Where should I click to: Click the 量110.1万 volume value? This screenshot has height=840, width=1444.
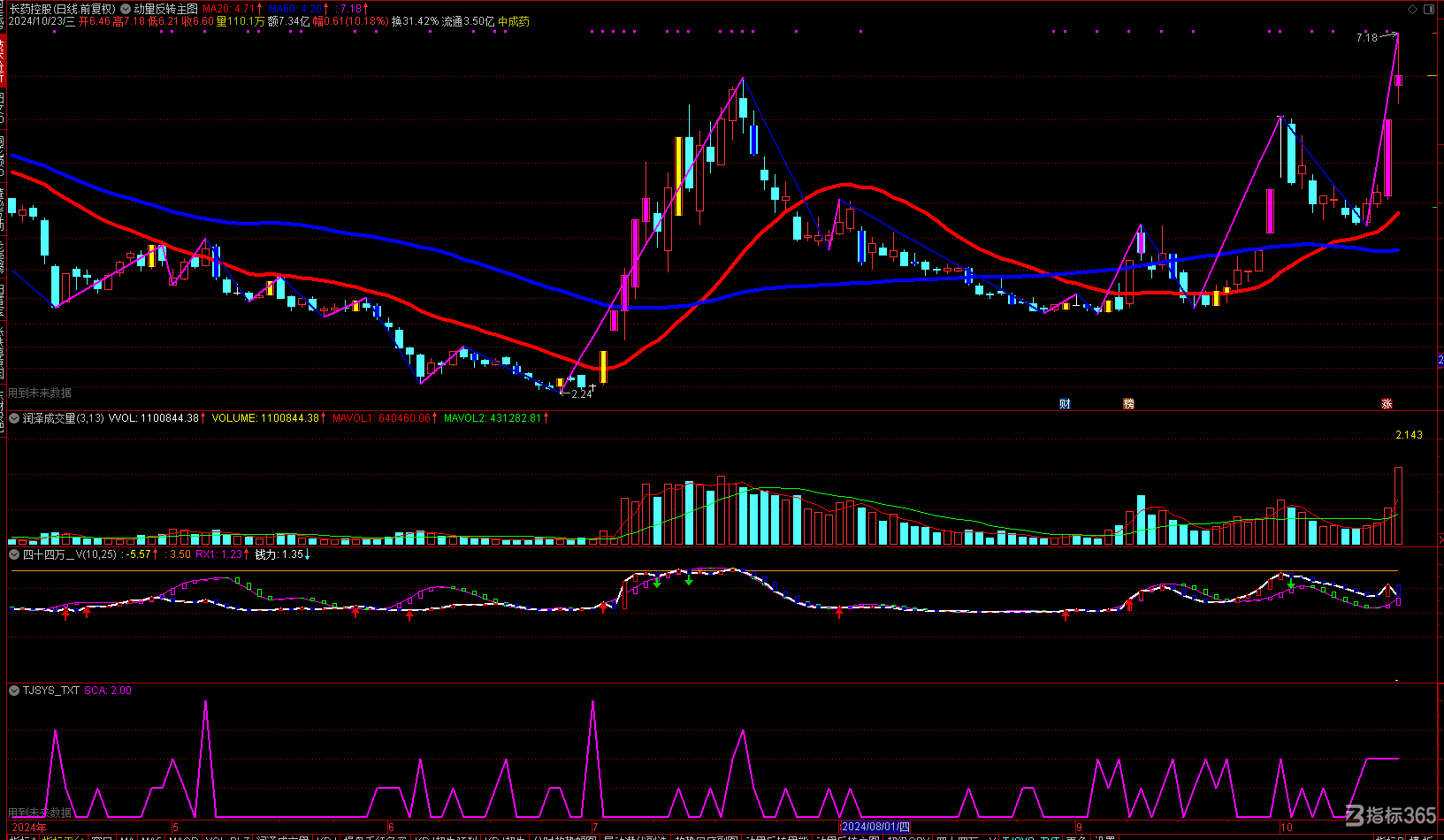pos(240,21)
